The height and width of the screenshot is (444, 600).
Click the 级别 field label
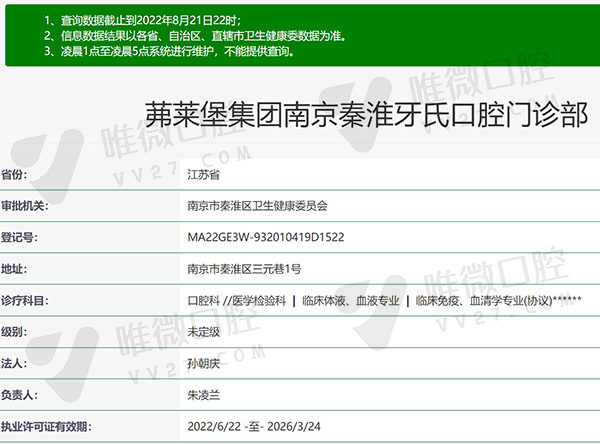pyautogui.click(x=14, y=332)
